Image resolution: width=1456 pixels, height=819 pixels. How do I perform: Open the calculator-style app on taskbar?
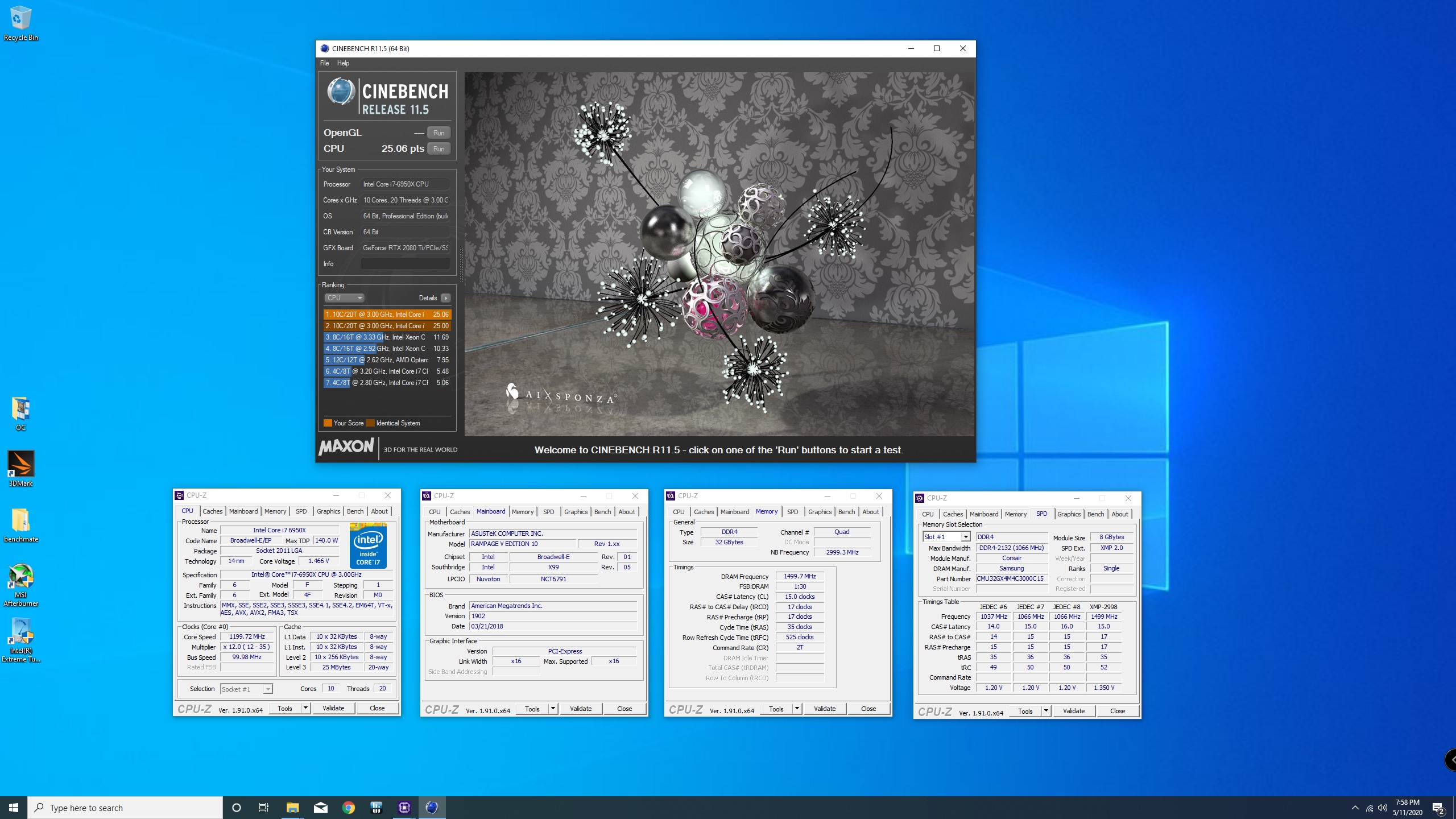click(x=376, y=808)
